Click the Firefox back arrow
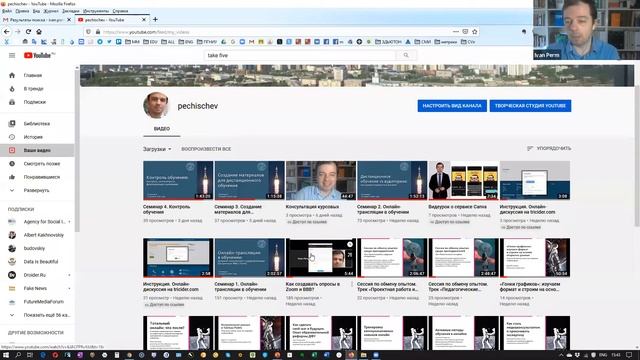This screenshot has width=640, height=360. point(7,31)
